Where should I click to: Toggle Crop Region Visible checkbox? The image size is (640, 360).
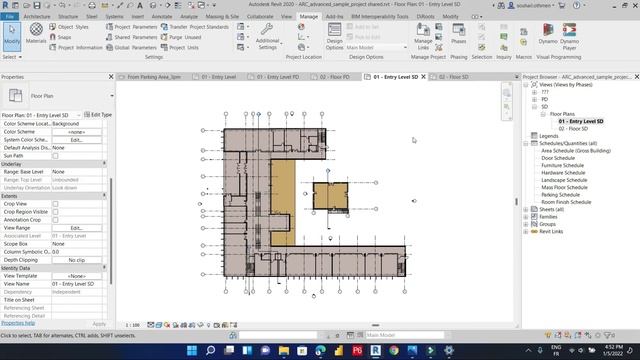55,212
